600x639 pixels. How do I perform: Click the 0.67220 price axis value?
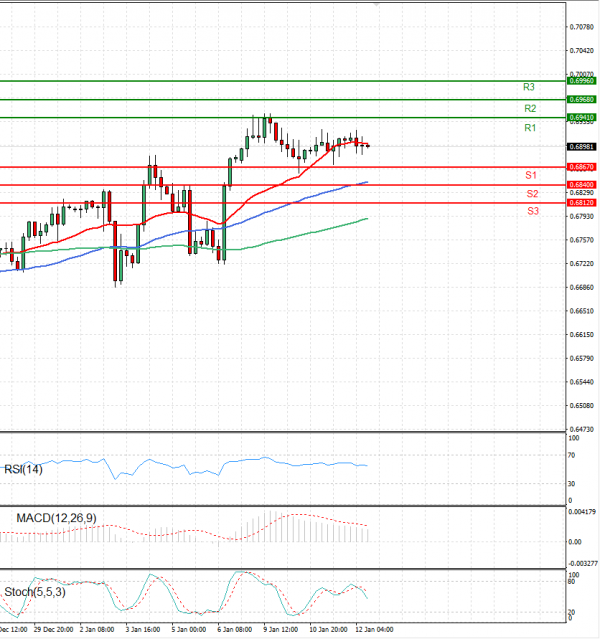point(582,264)
